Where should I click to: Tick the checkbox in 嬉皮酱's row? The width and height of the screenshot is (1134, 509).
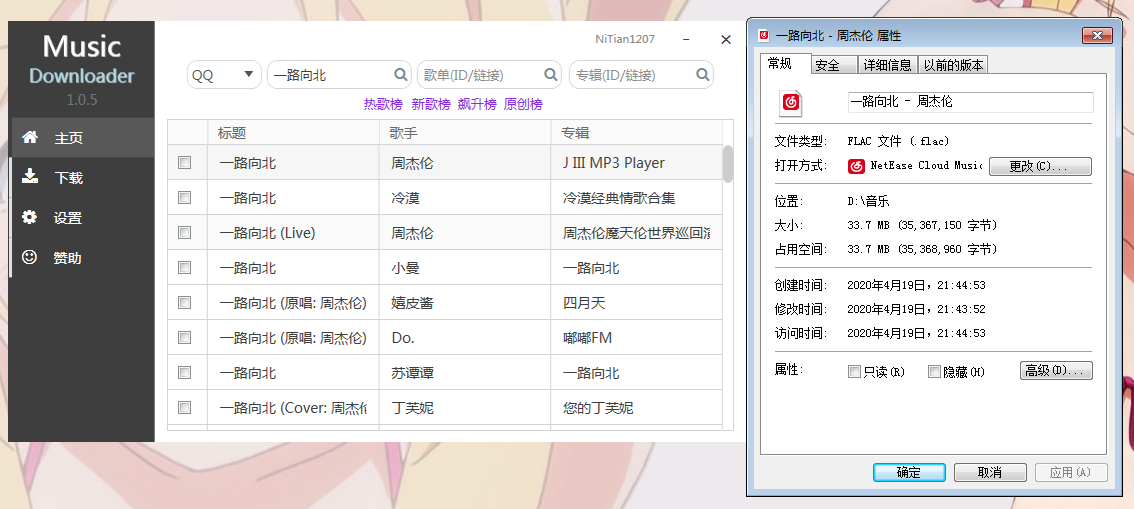tap(184, 302)
